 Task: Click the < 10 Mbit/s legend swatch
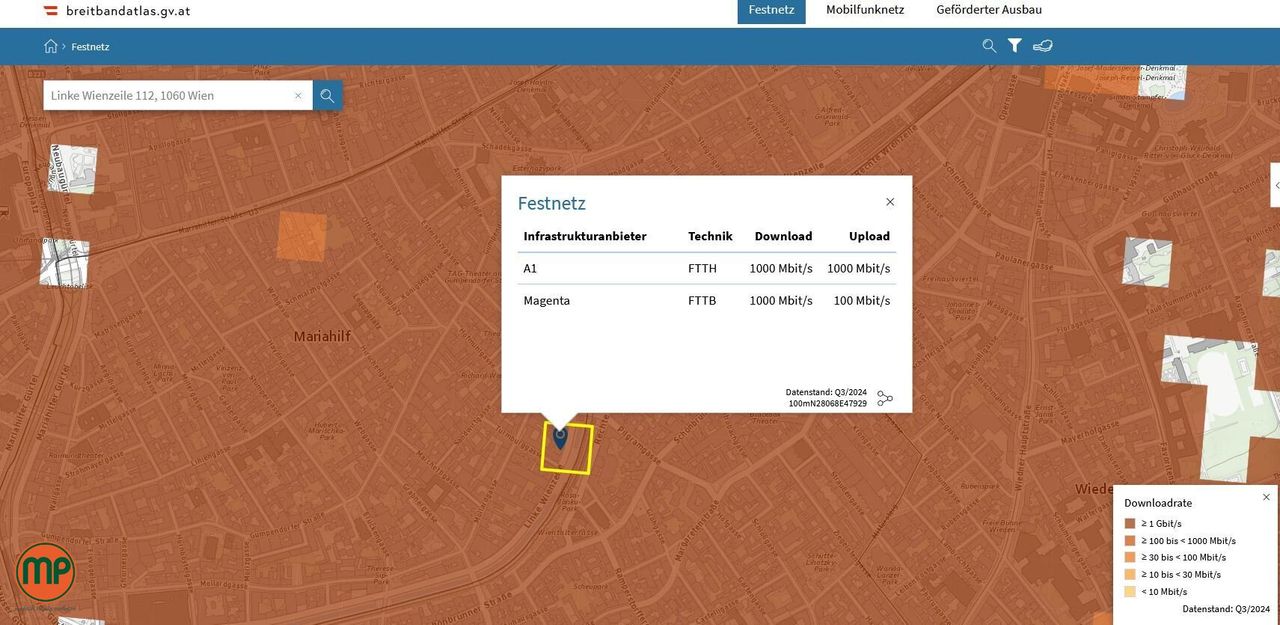tap(1130, 591)
